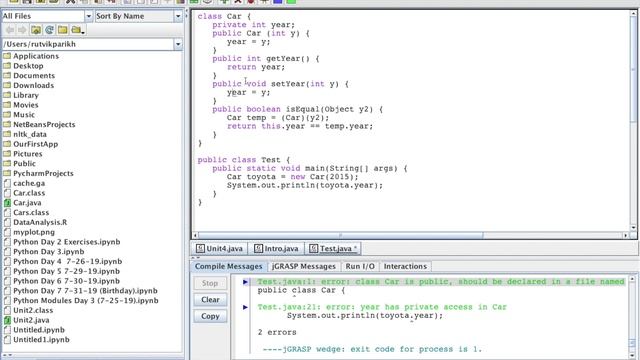Select the OurFirstApp folder

(x=36, y=144)
